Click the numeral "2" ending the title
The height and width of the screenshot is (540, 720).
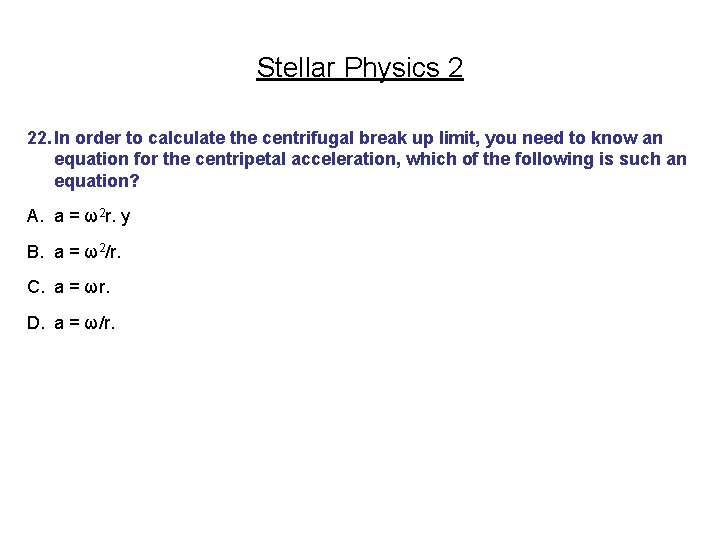(x=455, y=68)
